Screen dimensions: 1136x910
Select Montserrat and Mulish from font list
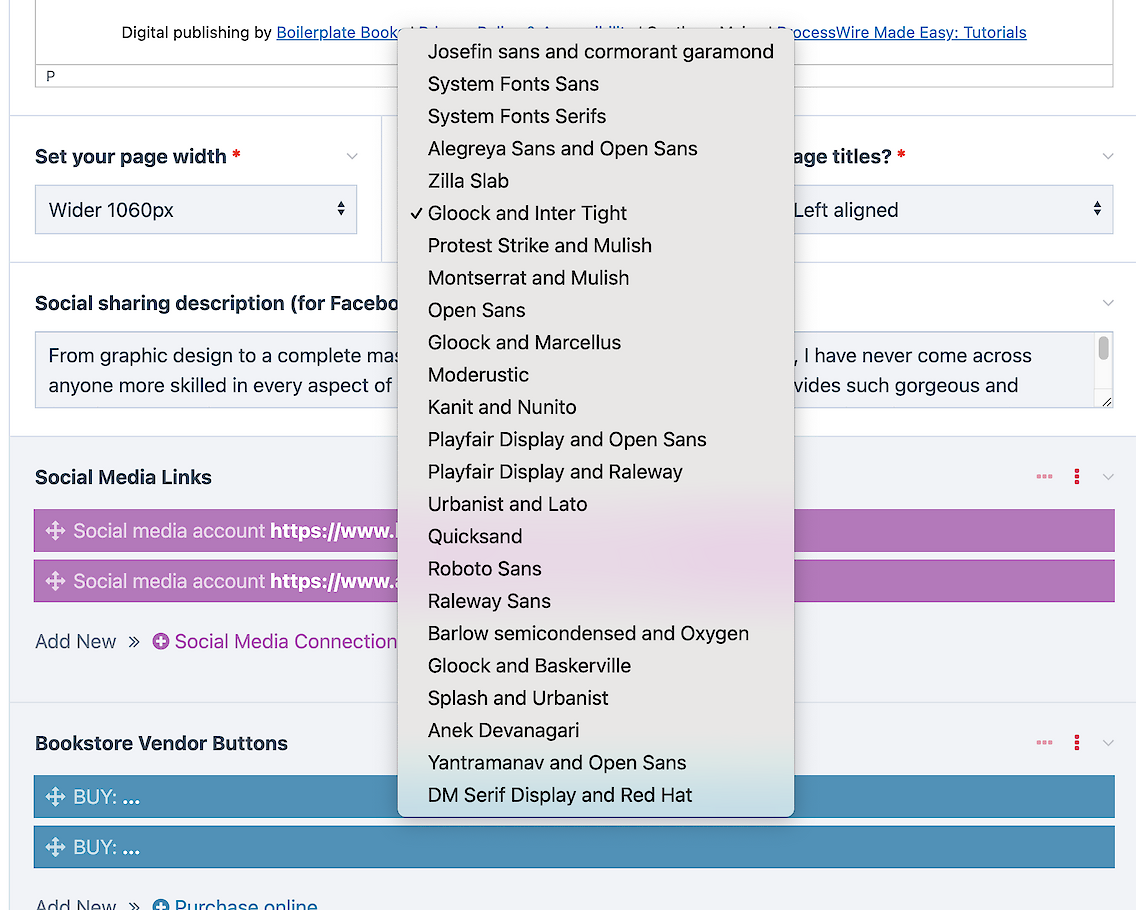click(528, 278)
